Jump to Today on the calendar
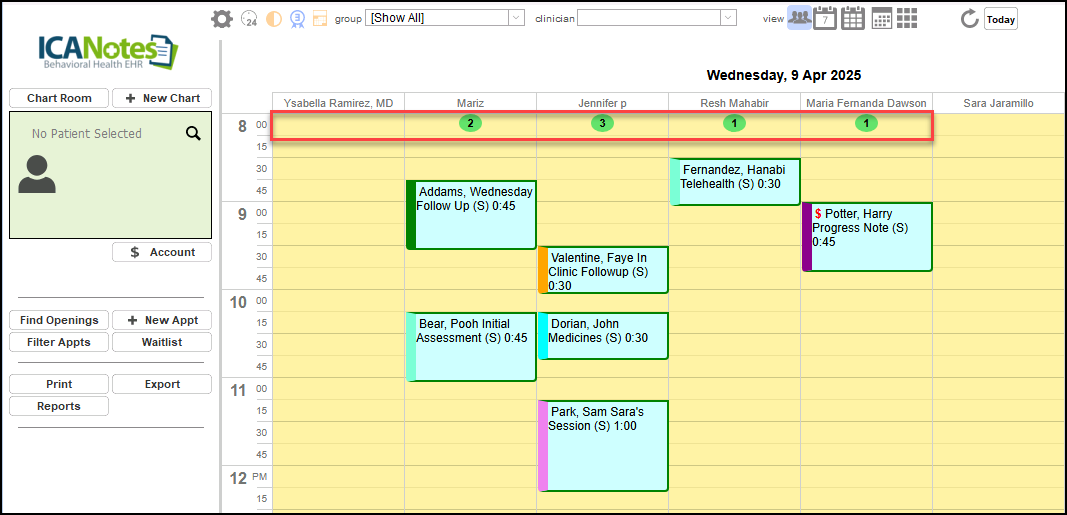Image resolution: width=1067 pixels, height=515 pixels. pyautogui.click(x=1001, y=19)
